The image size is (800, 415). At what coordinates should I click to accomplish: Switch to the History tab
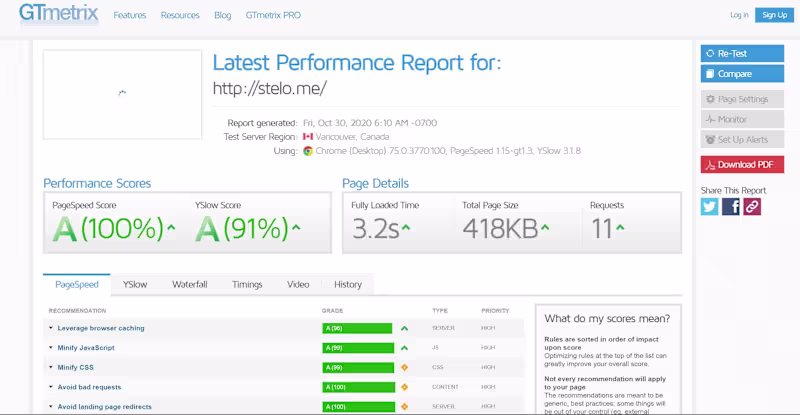(348, 284)
